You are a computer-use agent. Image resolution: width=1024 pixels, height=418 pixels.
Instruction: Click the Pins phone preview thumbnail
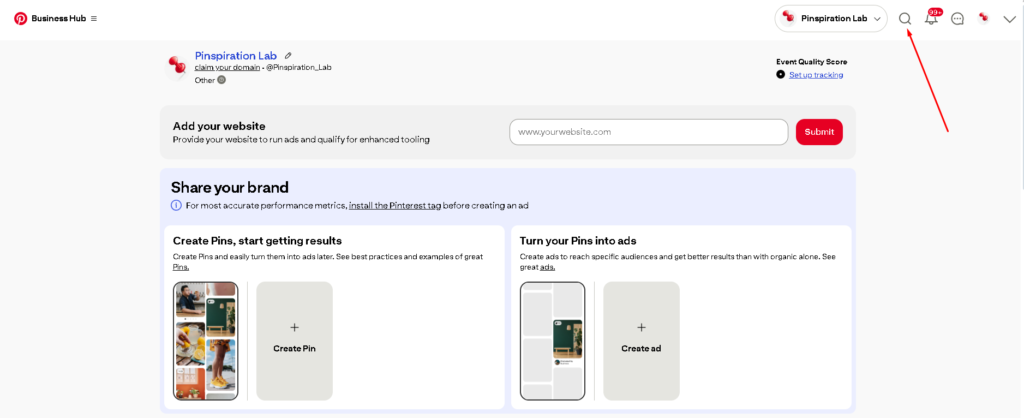[x=206, y=341]
